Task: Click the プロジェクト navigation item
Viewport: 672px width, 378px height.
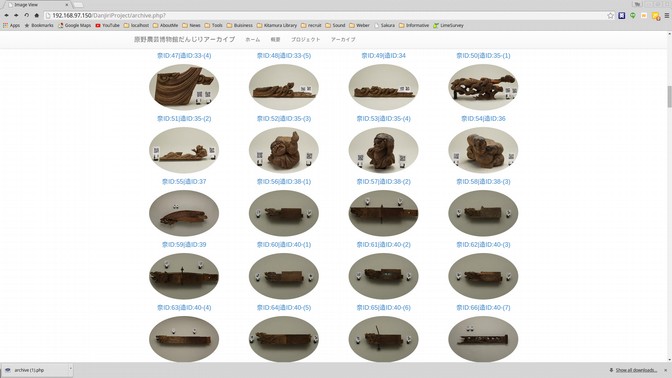Action: click(x=306, y=39)
